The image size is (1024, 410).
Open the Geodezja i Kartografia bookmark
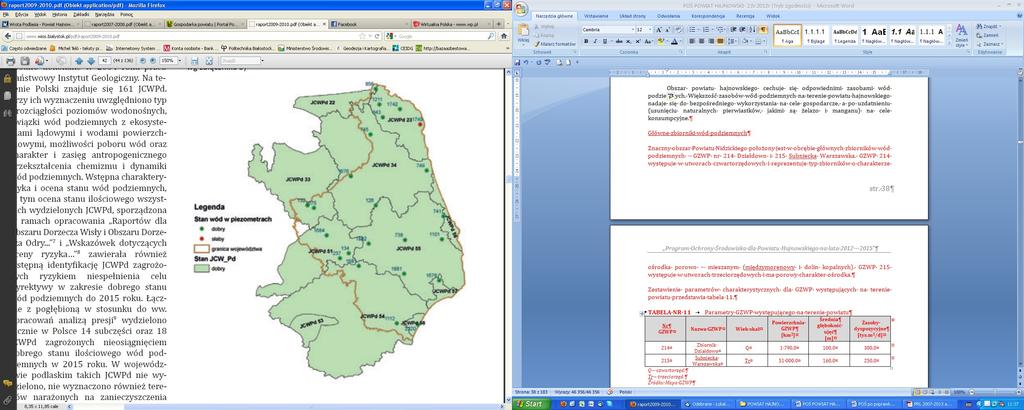[363, 48]
